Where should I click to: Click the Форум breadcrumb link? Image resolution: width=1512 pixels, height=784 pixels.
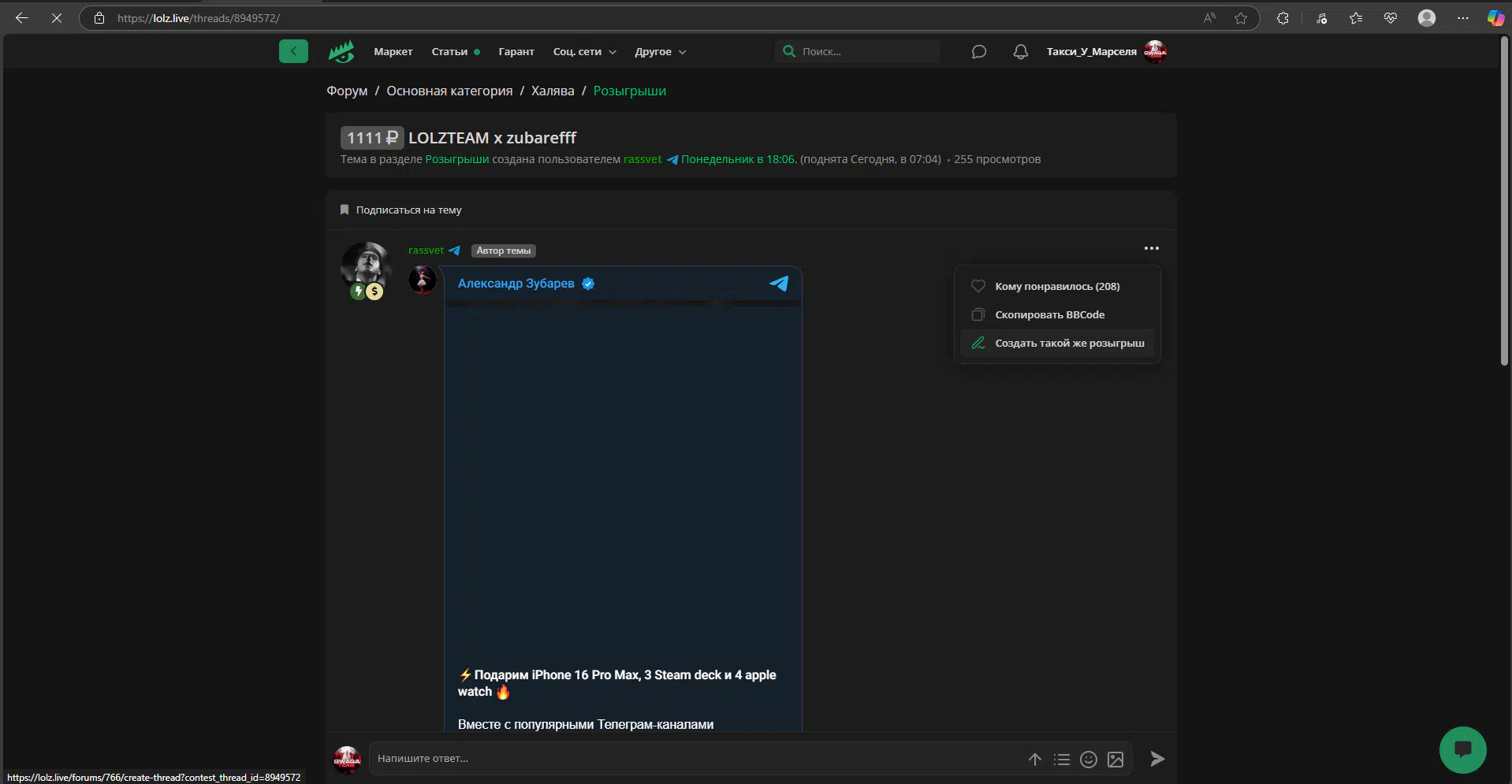click(347, 91)
